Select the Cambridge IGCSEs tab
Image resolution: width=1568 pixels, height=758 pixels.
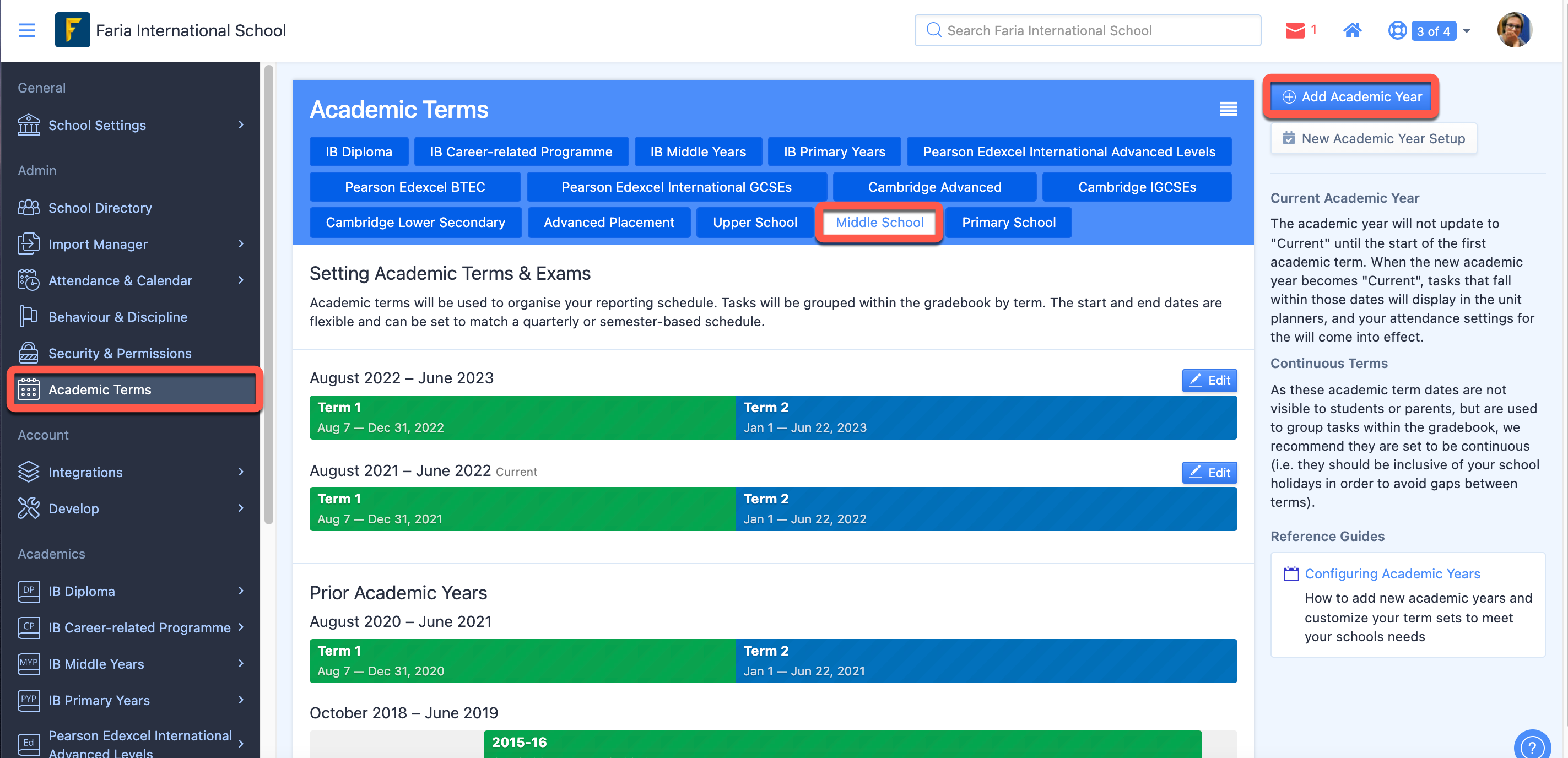point(1137,187)
